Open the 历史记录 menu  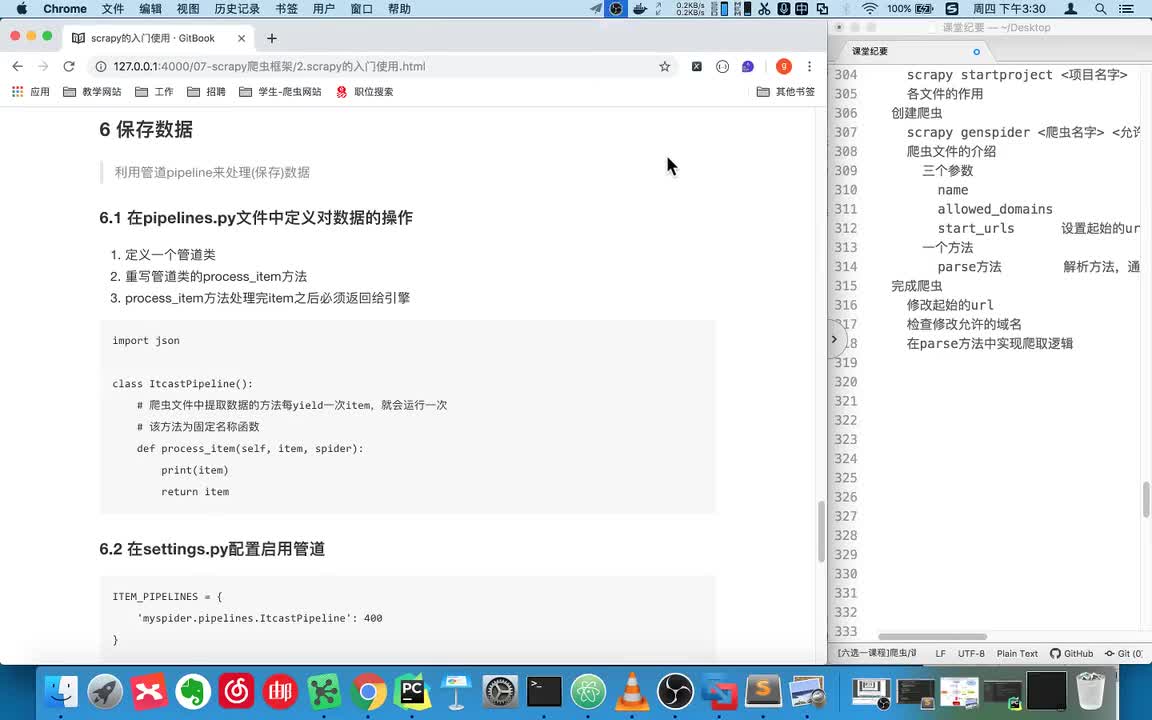[237, 9]
